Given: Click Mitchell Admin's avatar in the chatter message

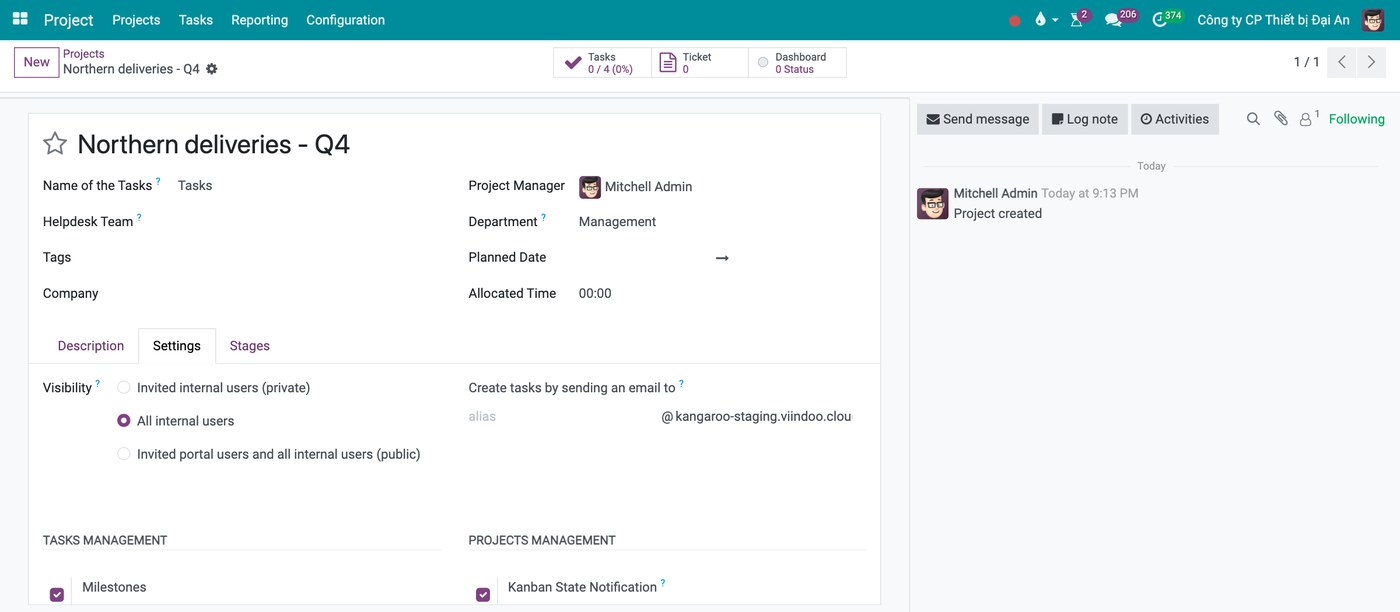Looking at the screenshot, I should tap(933, 203).
